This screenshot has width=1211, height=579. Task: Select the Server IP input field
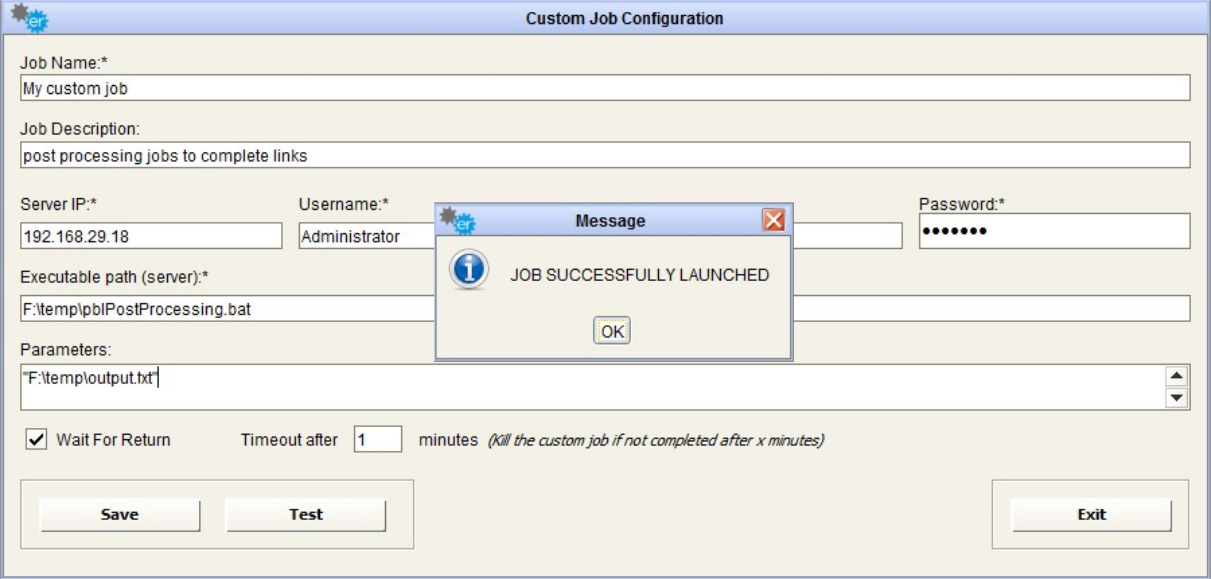151,235
